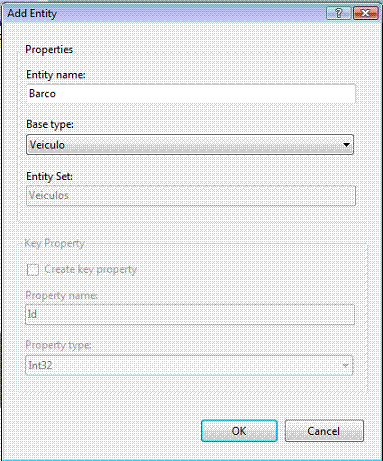
Task: Click the Entity Set field showing Veiculos
Action: click(191, 195)
